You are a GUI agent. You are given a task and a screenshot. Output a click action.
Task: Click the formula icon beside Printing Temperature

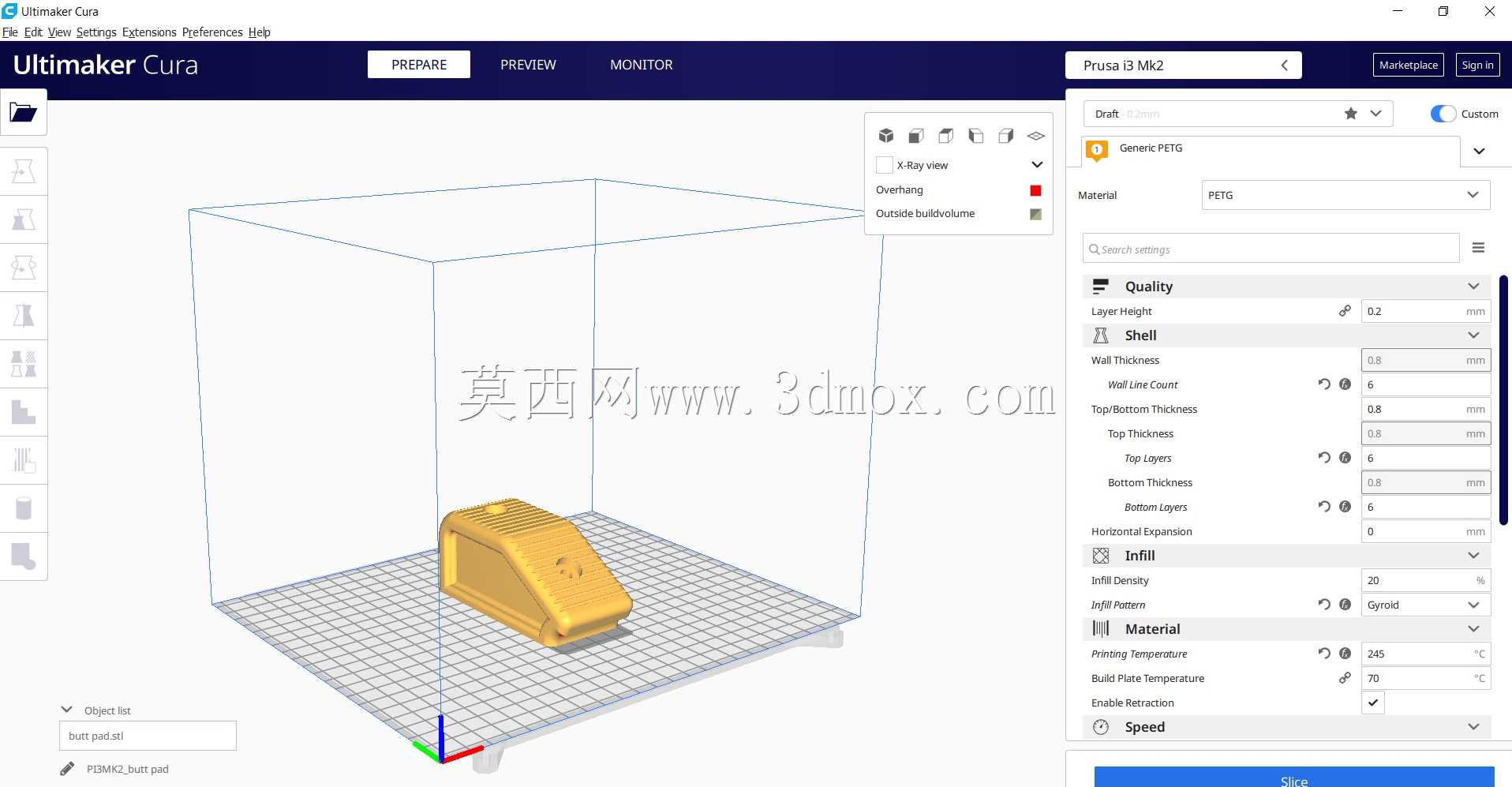click(x=1345, y=654)
